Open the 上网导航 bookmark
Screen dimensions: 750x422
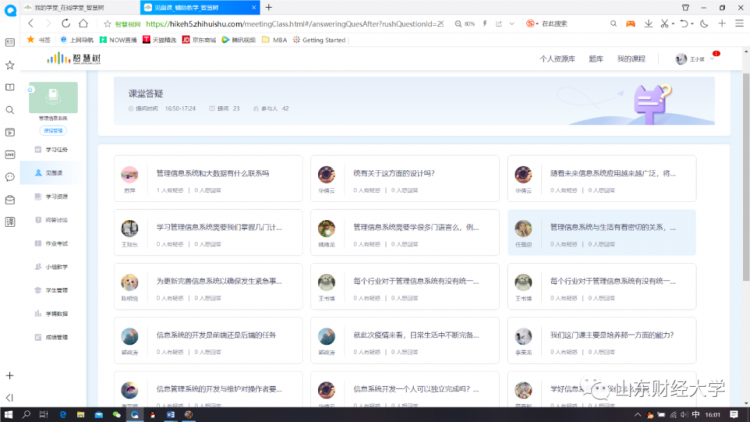pyautogui.click(x=77, y=40)
